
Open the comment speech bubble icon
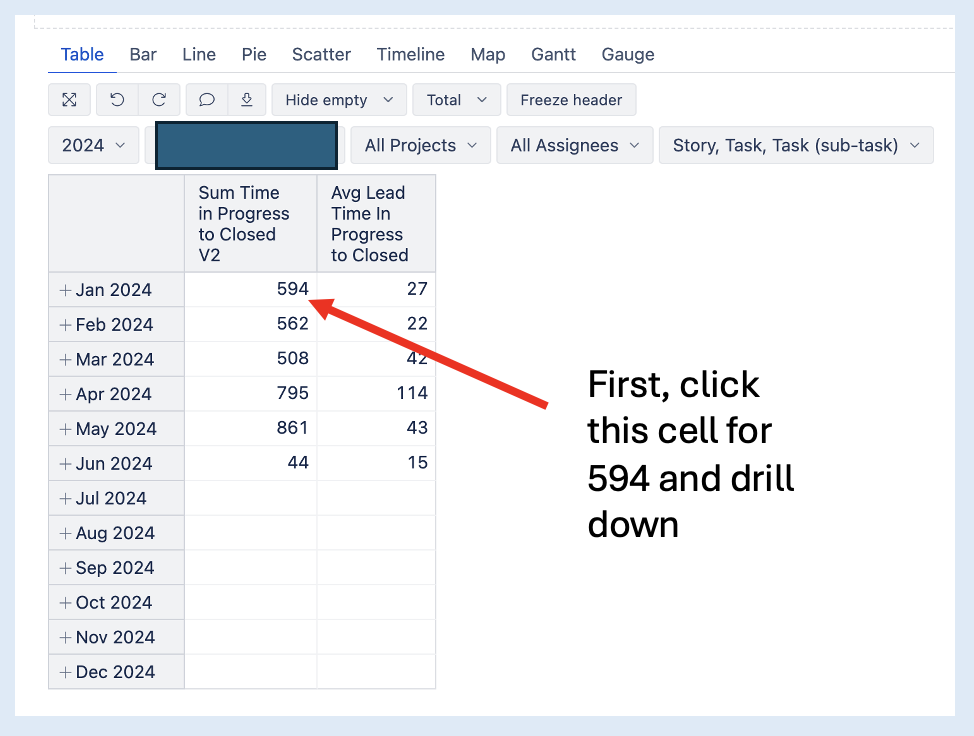tap(207, 100)
